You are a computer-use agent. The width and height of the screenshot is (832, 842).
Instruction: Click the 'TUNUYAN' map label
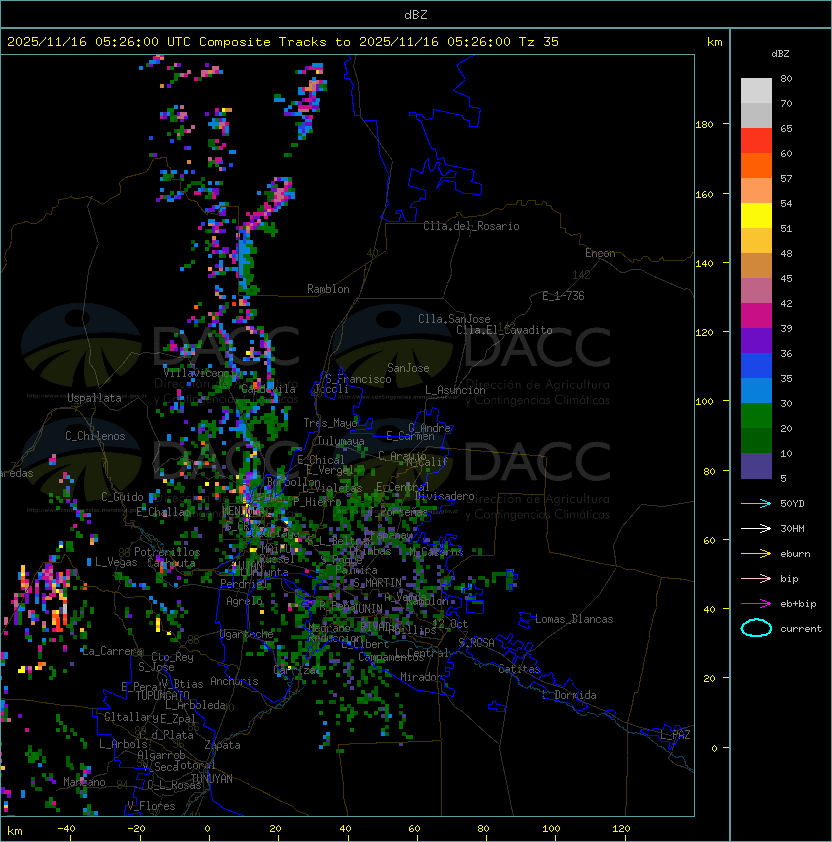212,779
